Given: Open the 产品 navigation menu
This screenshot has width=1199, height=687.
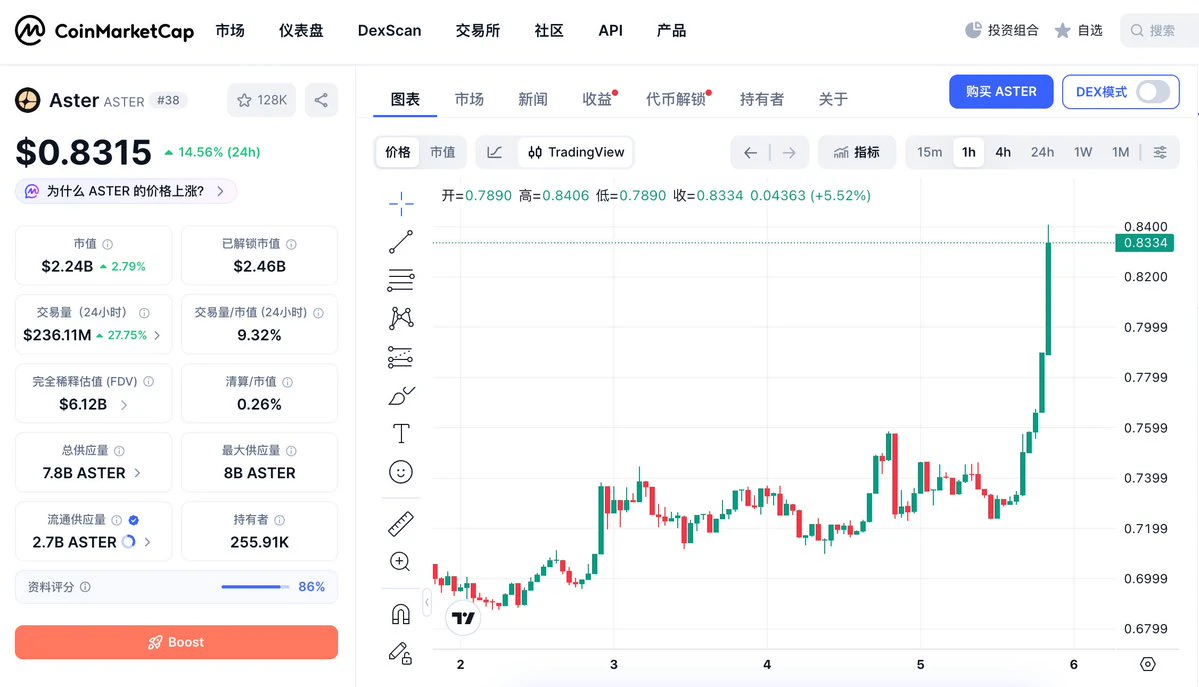Looking at the screenshot, I should coord(671,31).
